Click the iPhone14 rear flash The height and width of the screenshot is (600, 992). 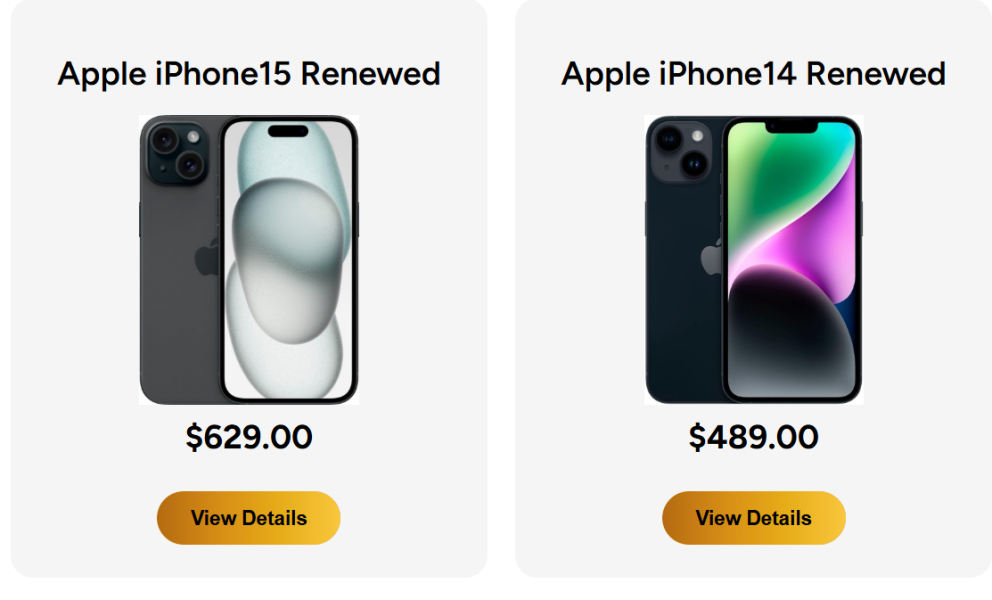[697, 136]
